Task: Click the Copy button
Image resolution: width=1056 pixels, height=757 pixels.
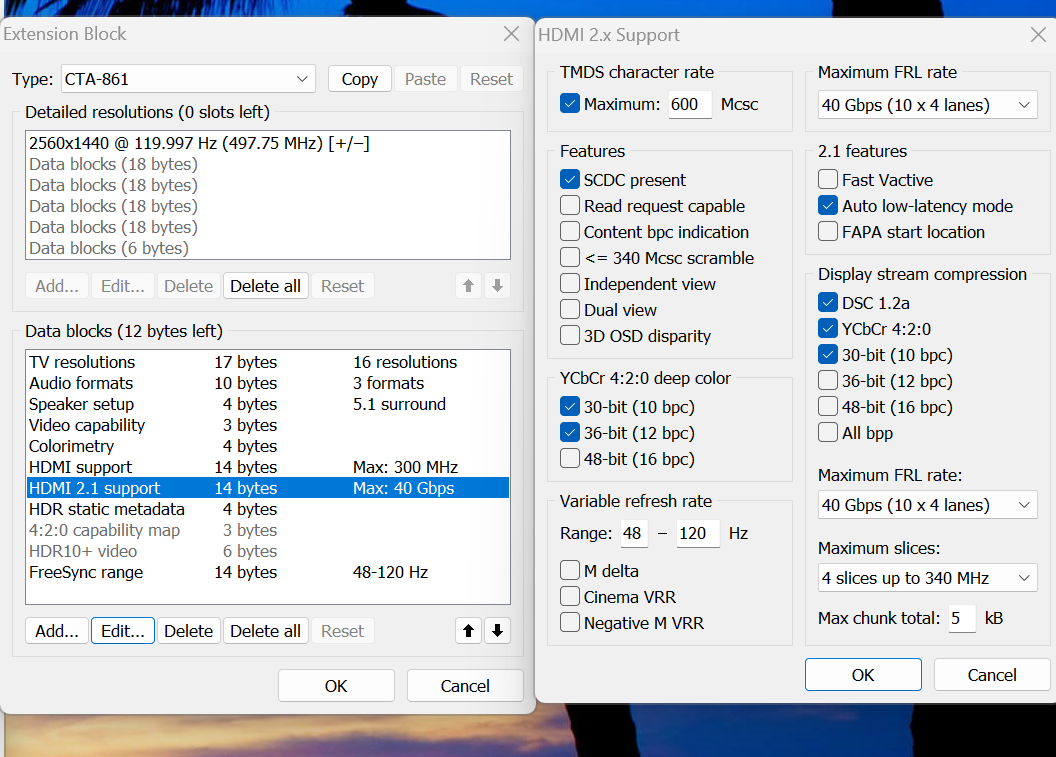Action: pyautogui.click(x=359, y=79)
